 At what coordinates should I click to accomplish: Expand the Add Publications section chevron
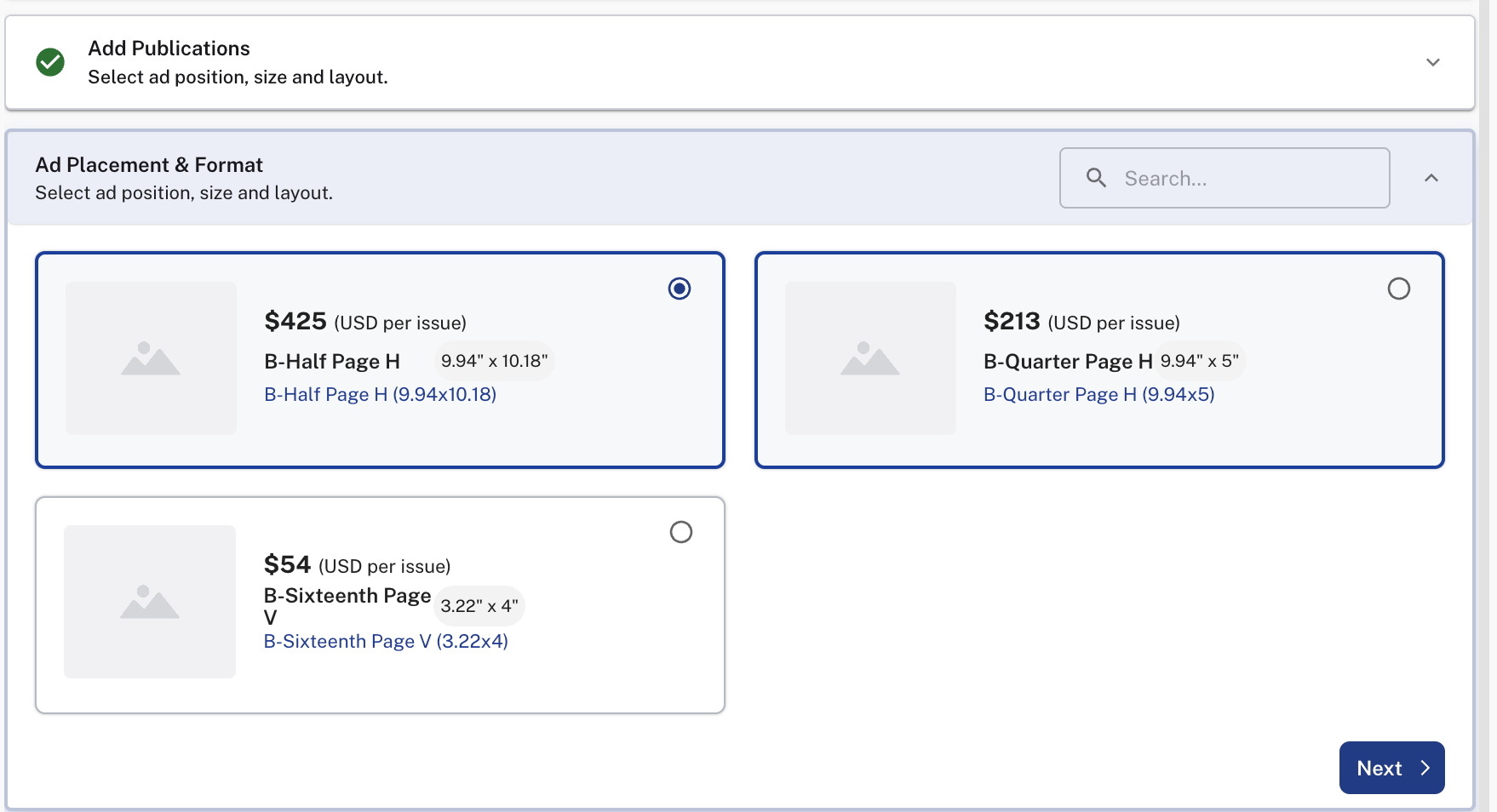click(x=1432, y=62)
